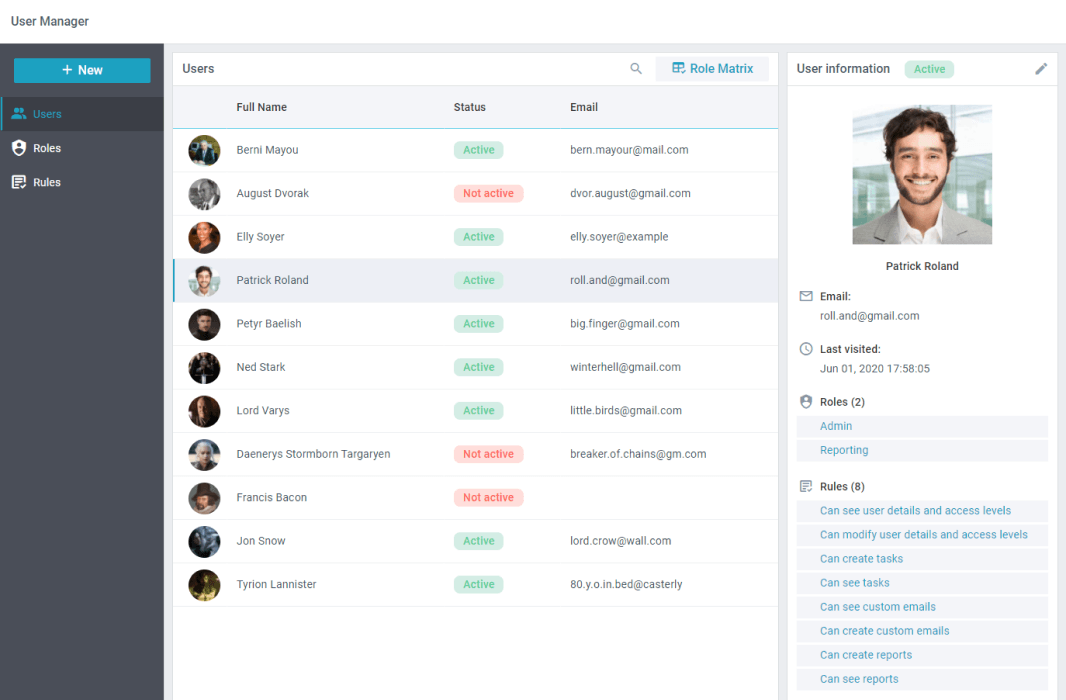
Task: Select the Tyrion Lannister name
Action: click(277, 585)
